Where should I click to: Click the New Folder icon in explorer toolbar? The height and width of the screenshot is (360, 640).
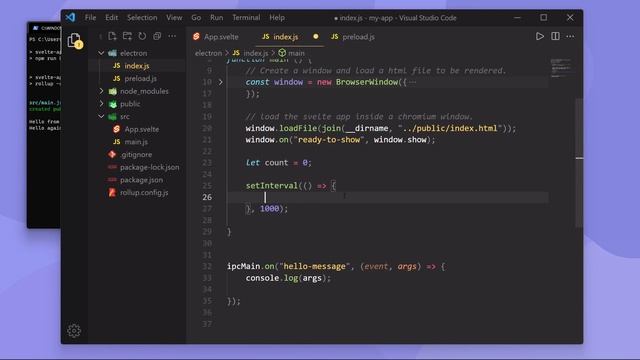pos(127,36)
